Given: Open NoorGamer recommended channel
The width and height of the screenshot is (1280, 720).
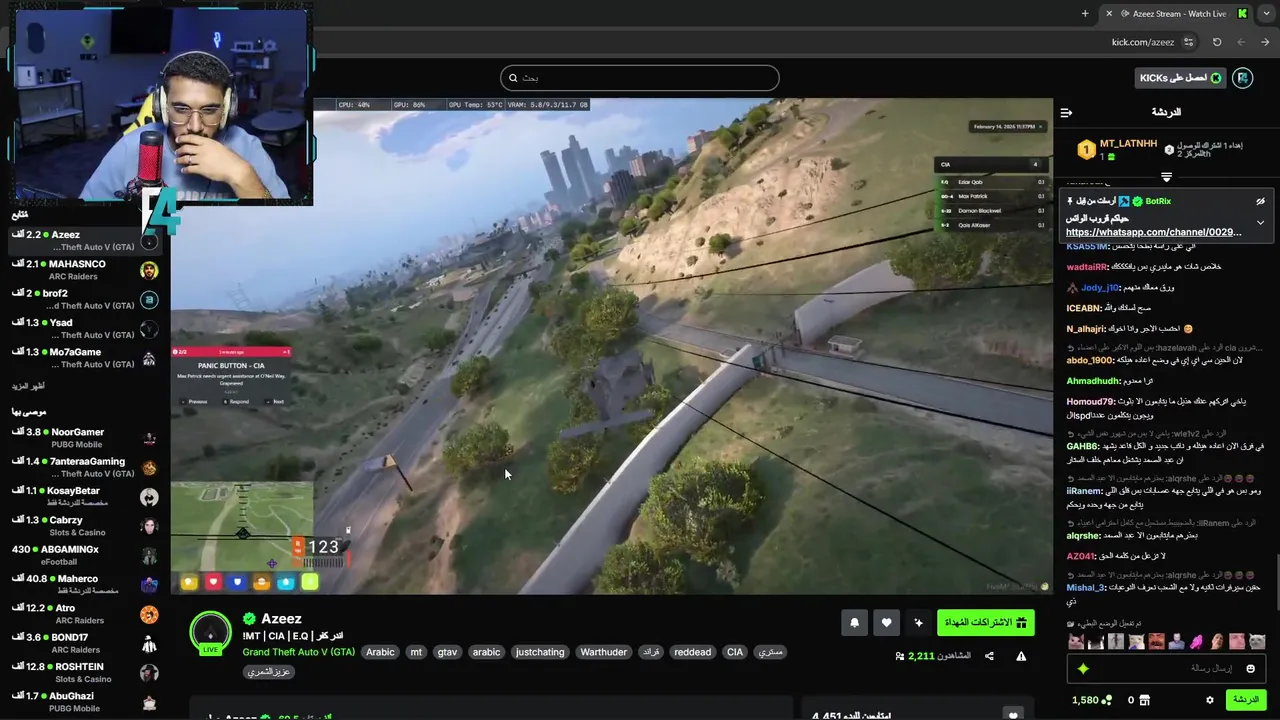Looking at the screenshot, I should tap(85, 438).
